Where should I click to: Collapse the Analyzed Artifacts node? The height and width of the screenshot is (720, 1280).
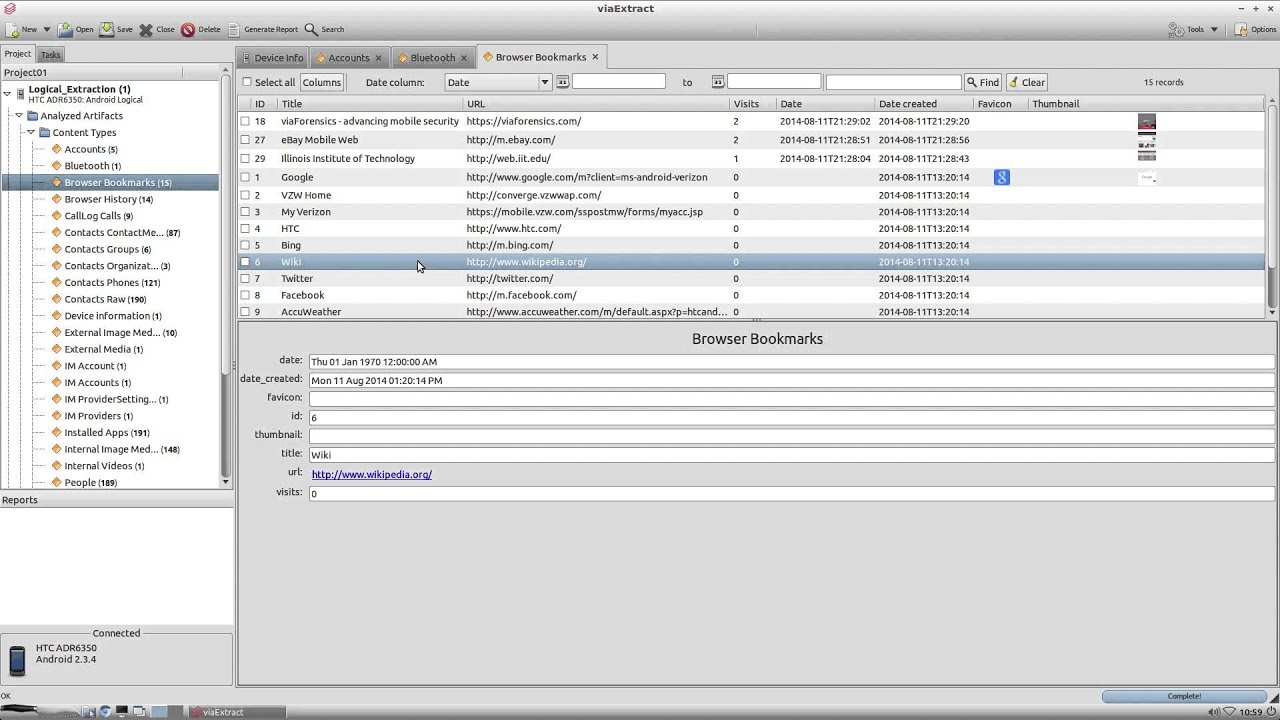[x=19, y=116]
